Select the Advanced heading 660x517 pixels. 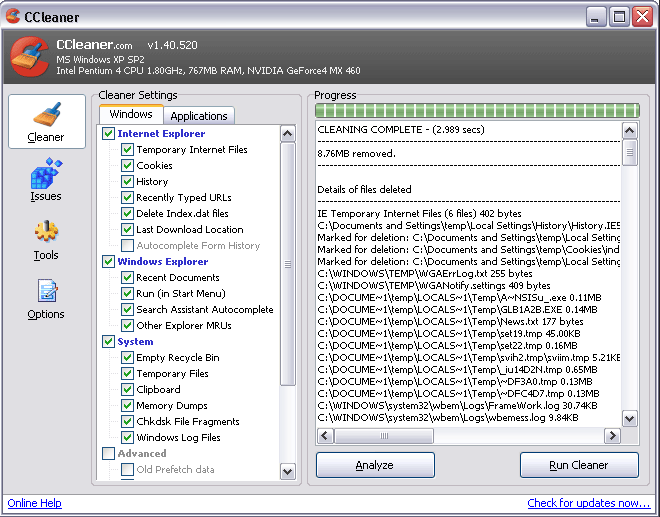pyautogui.click(x=142, y=453)
